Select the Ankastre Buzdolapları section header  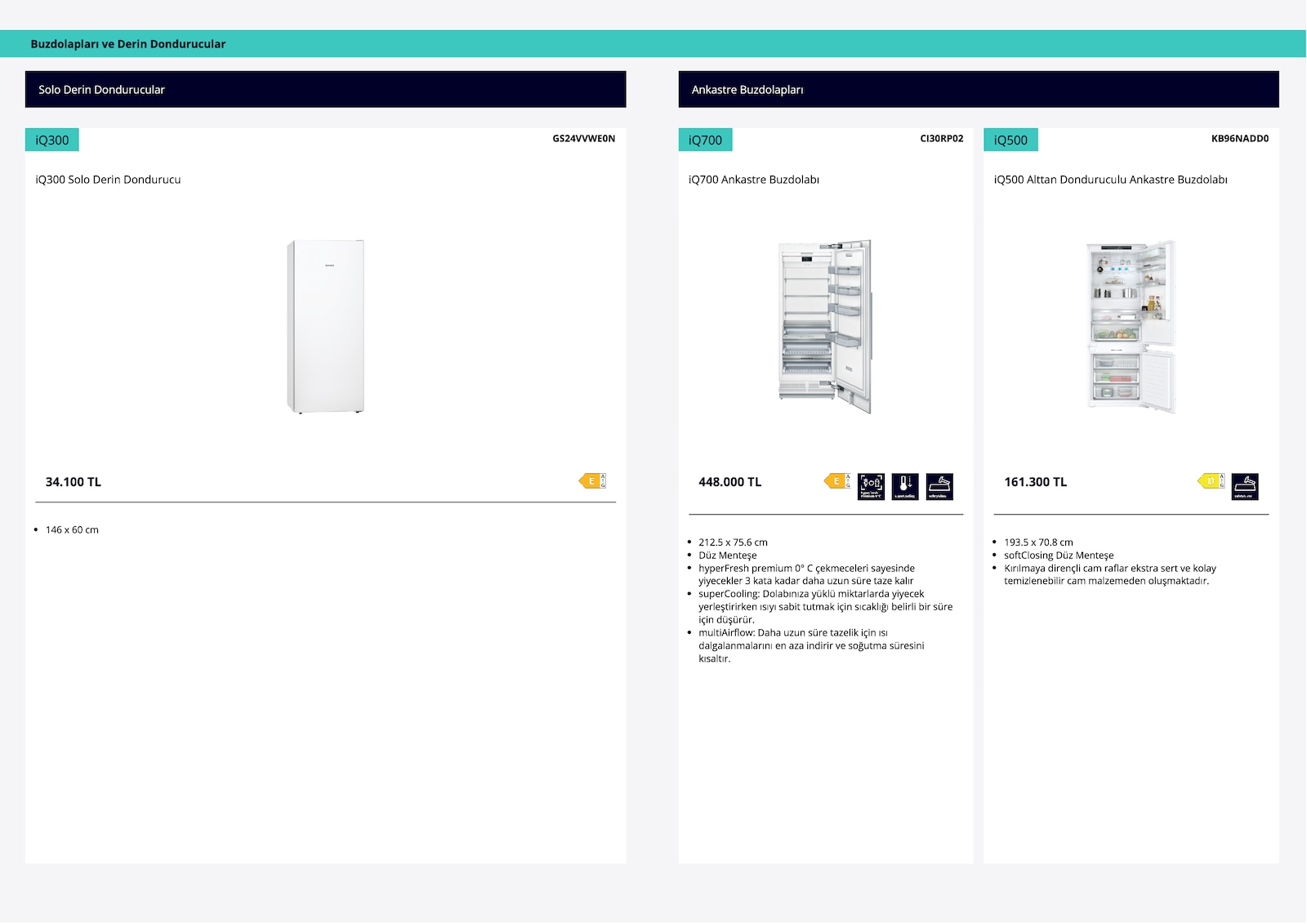coord(979,89)
